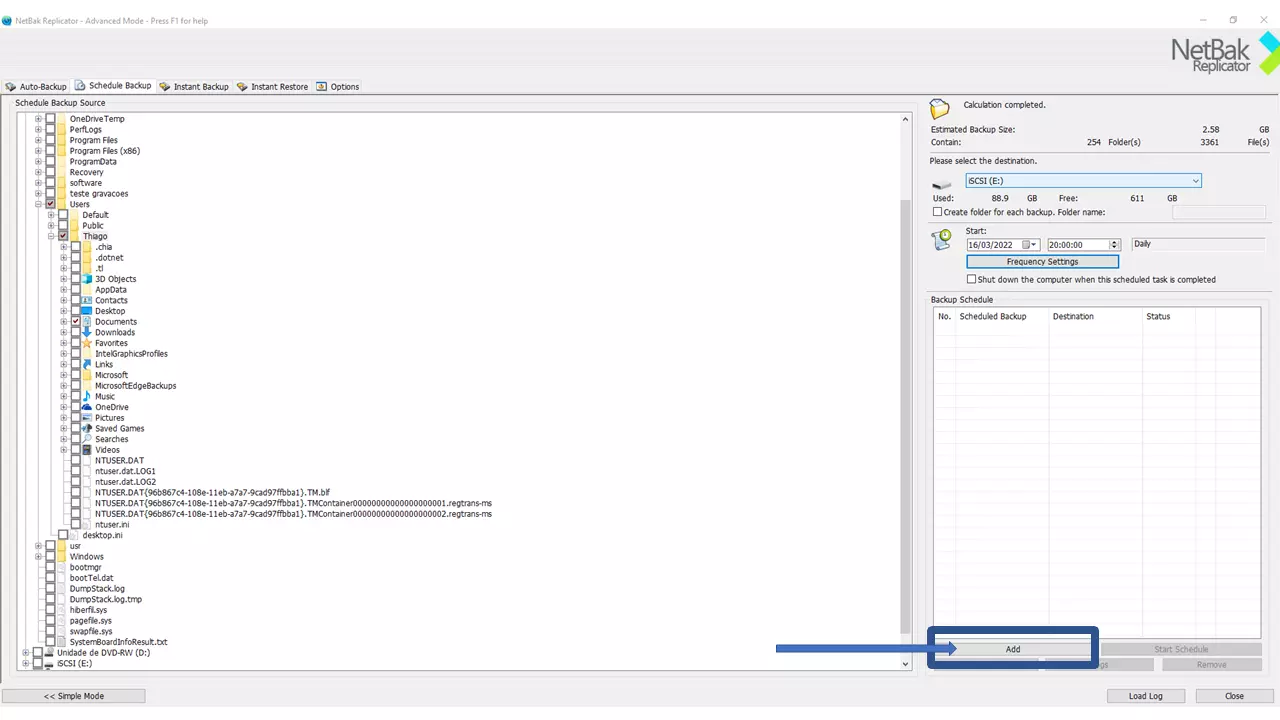Image resolution: width=1280 pixels, height=720 pixels.
Task: Open the iSCSI (E:) destination dropdown
Action: 1195,181
